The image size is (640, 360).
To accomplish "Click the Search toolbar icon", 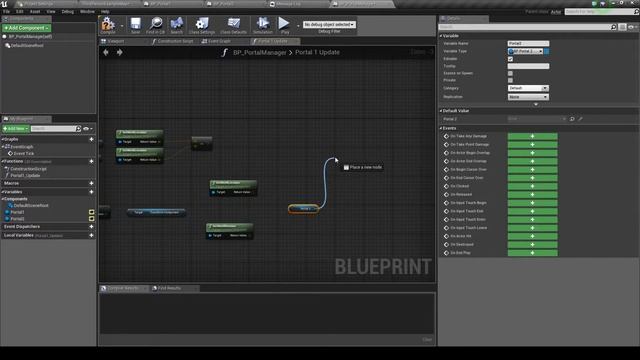I will click(177, 25).
